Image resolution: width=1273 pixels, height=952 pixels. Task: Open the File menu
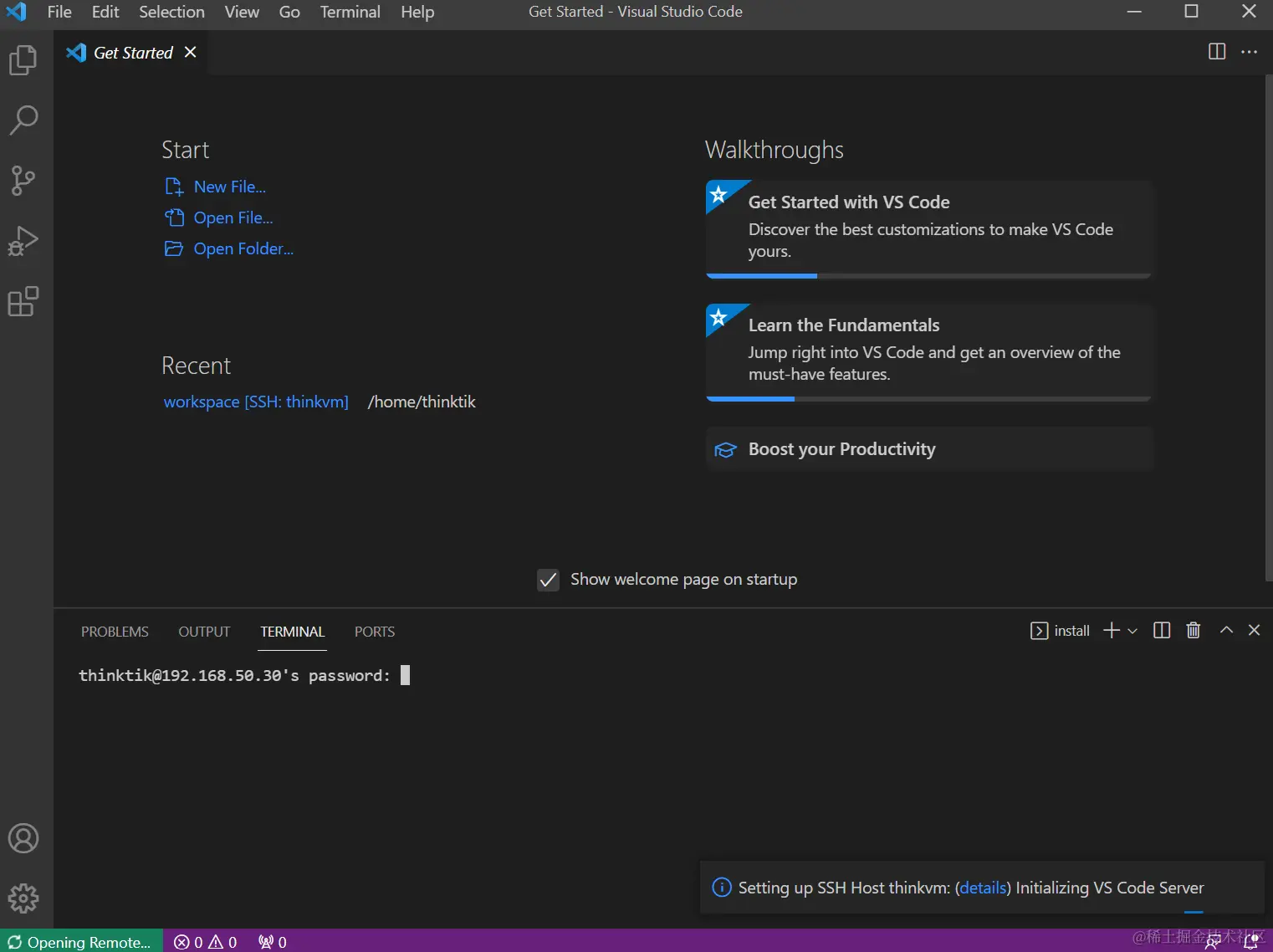click(59, 12)
